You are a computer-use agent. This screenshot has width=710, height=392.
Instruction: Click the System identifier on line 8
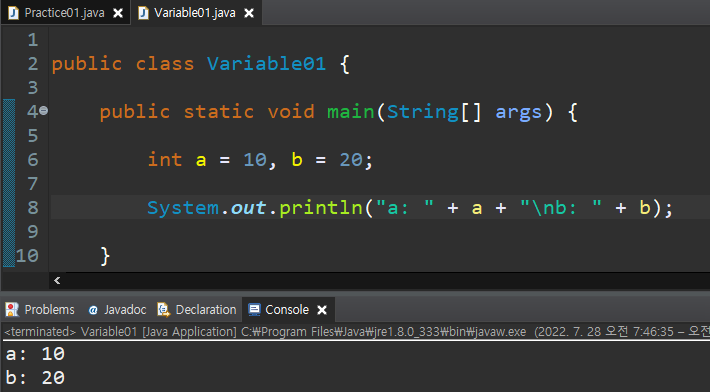183,208
